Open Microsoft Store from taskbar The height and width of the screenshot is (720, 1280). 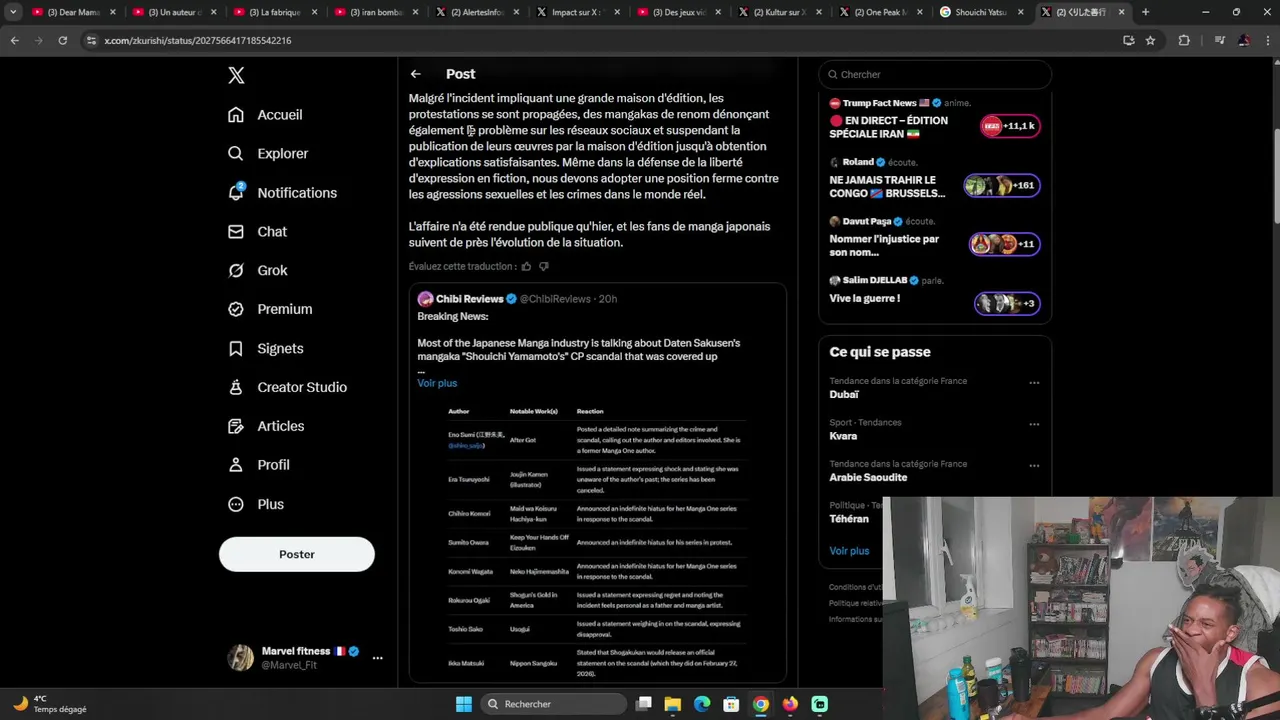[732, 704]
